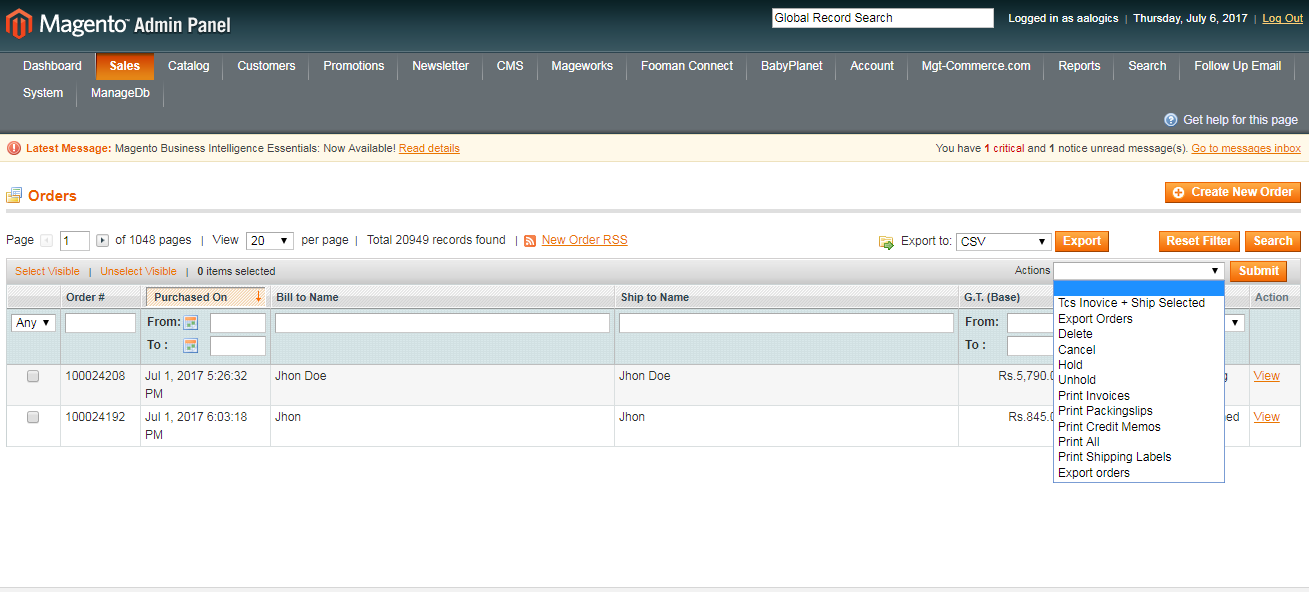Collapse the open Actions dropdown
Image resolution: width=1309 pixels, height=592 pixels.
(x=1139, y=271)
